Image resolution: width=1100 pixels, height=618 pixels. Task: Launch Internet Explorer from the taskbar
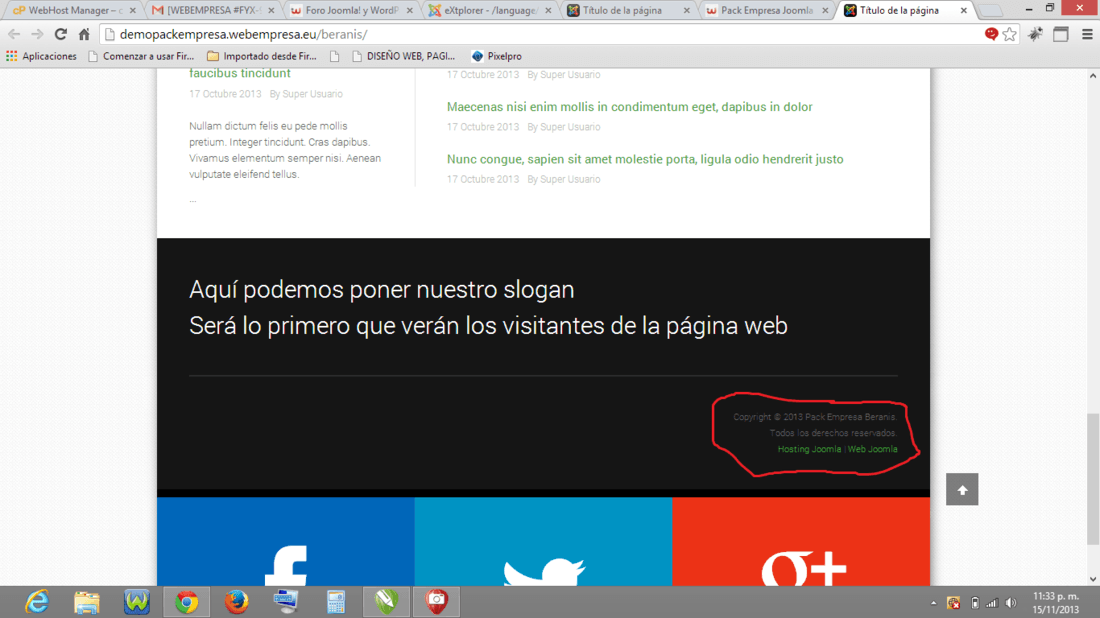[36, 602]
